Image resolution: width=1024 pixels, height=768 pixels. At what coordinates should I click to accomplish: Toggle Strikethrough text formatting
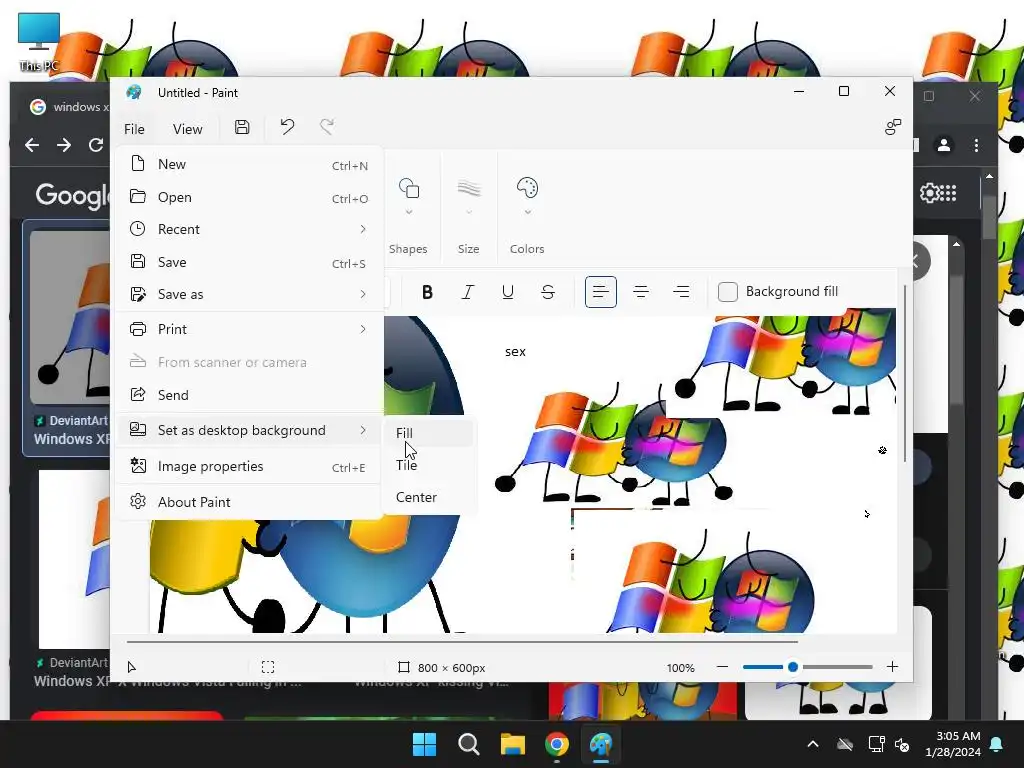tap(548, 292)
